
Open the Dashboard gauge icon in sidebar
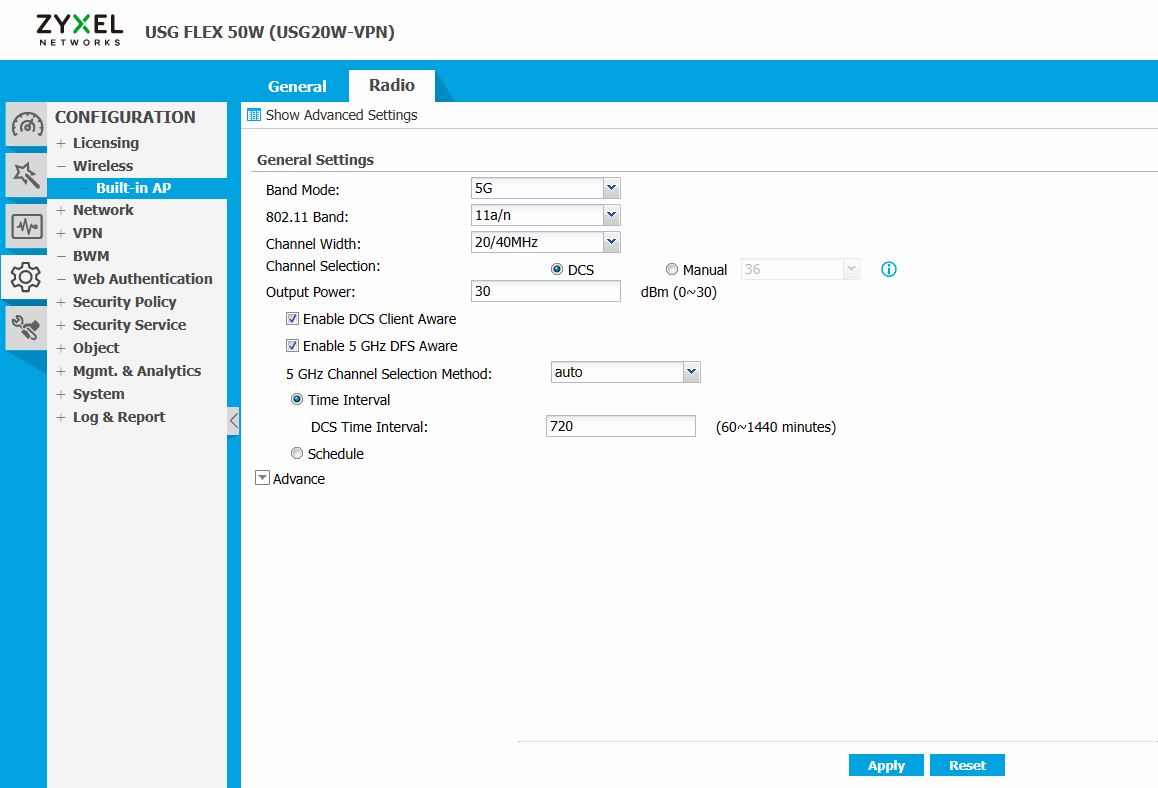(x=26, y=124)
